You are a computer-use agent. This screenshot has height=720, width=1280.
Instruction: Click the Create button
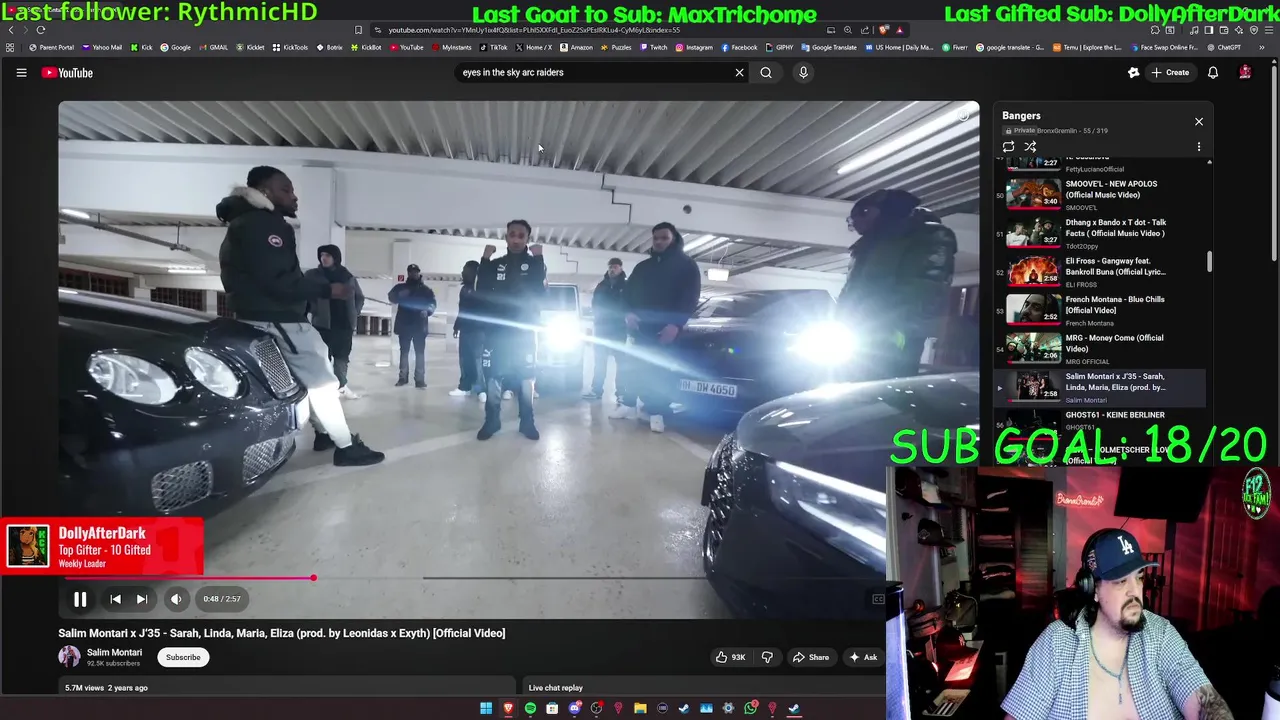click(1170, 72)
